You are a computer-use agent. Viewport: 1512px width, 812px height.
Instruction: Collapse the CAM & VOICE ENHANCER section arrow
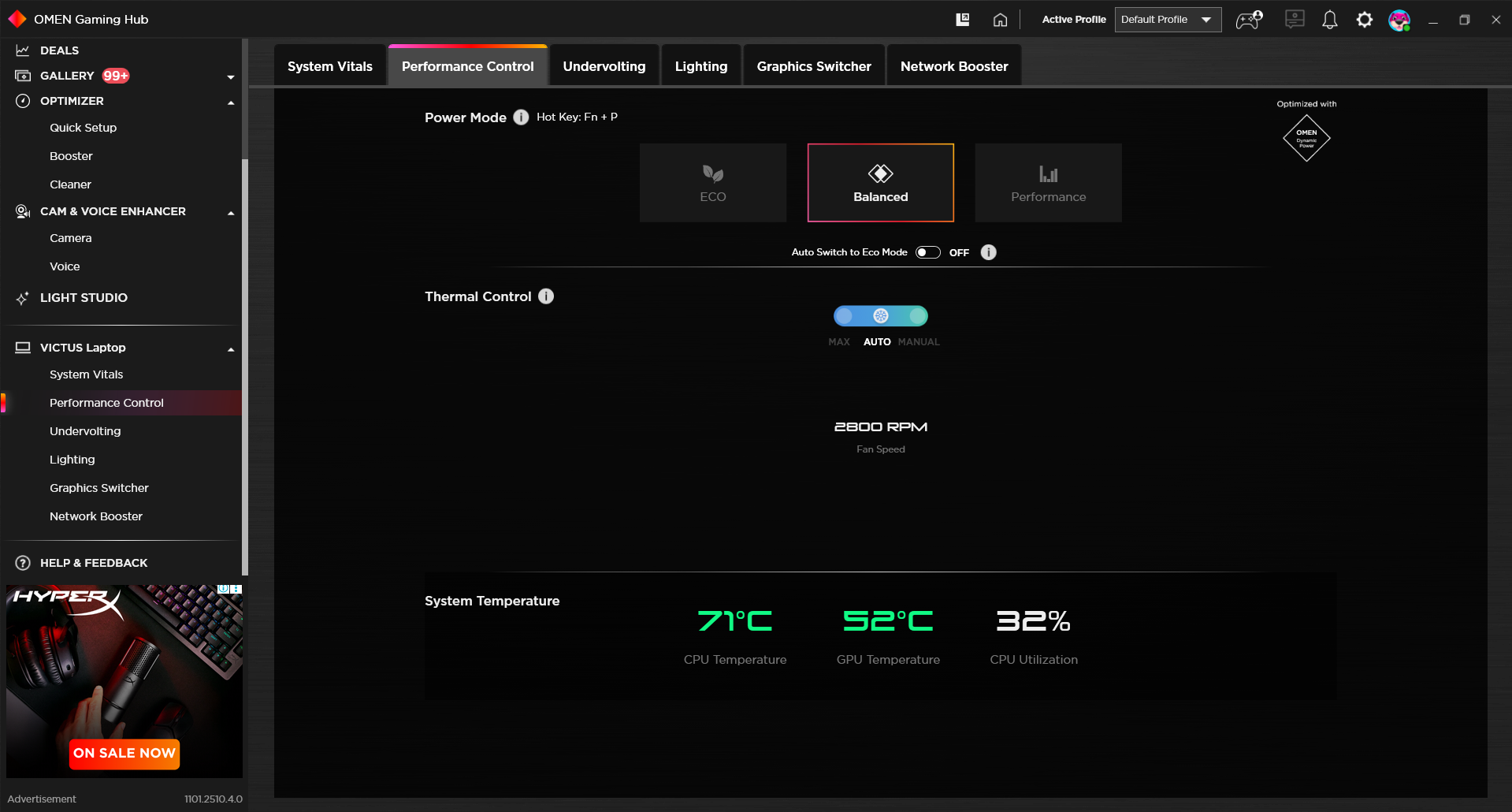(231, 213)
